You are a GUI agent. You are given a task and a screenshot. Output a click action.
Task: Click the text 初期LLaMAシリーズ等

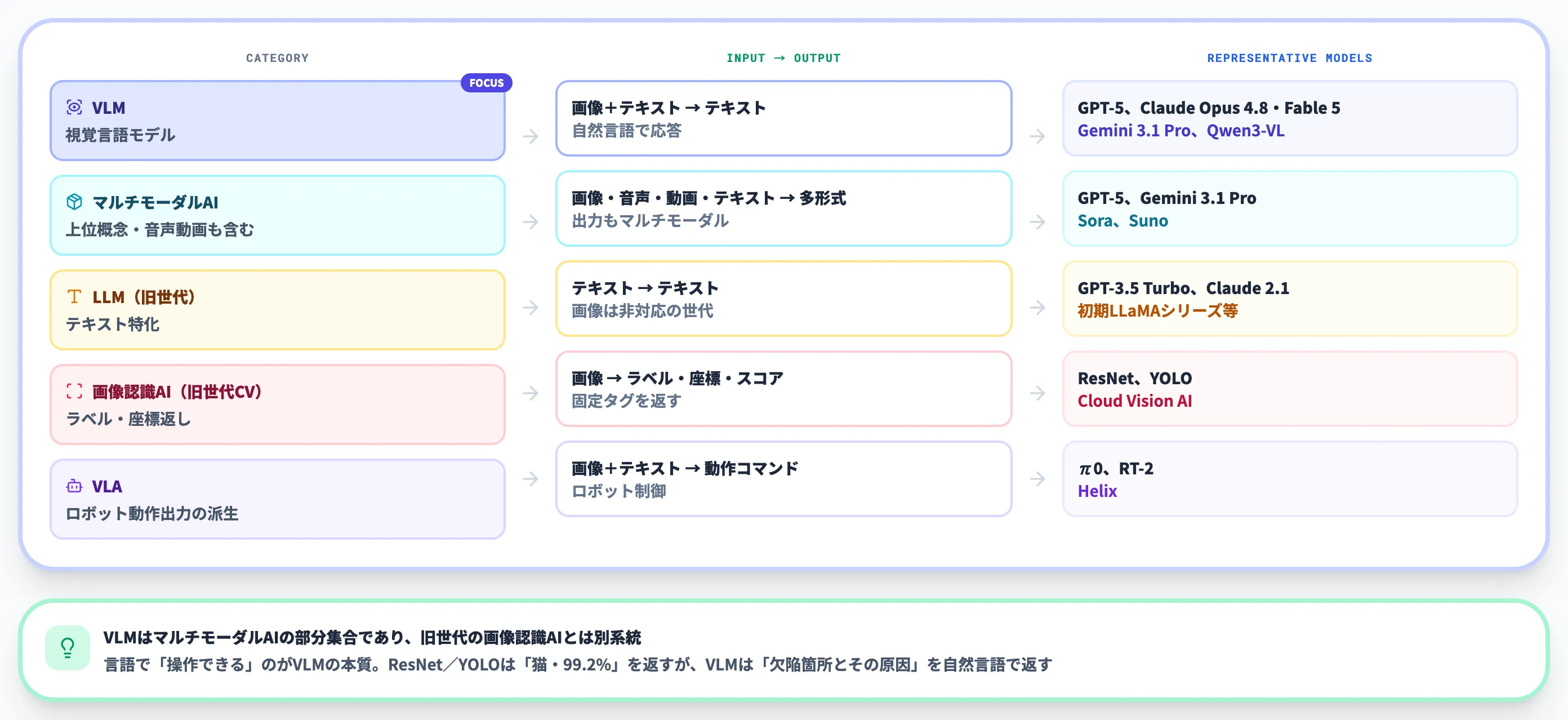click(1158, 311)
